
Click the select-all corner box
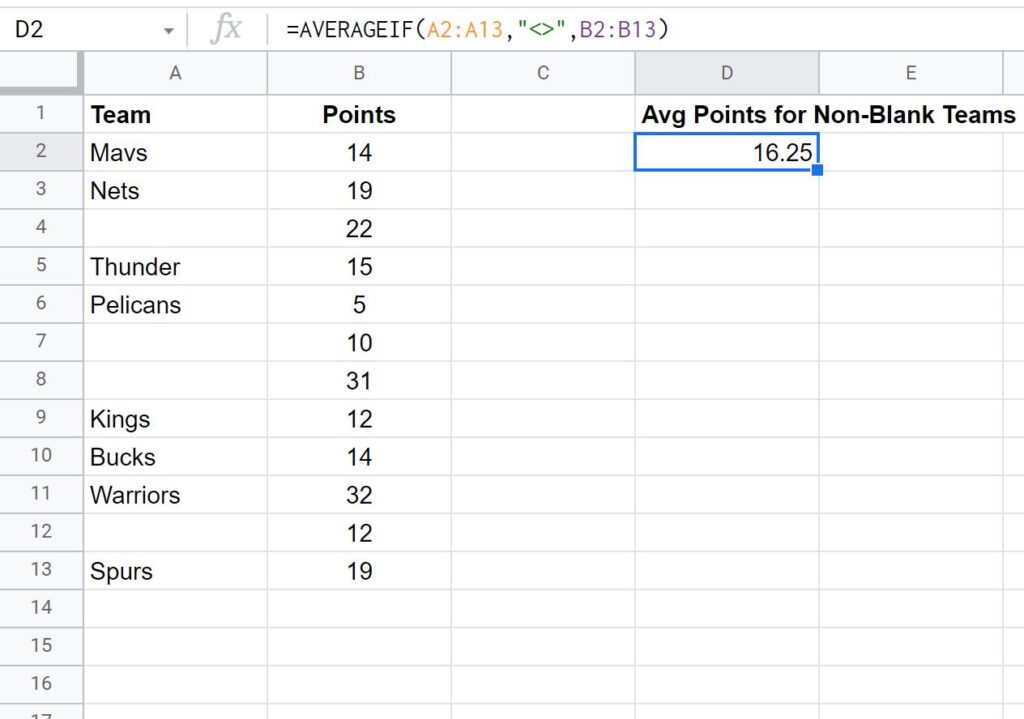point(41,73)
